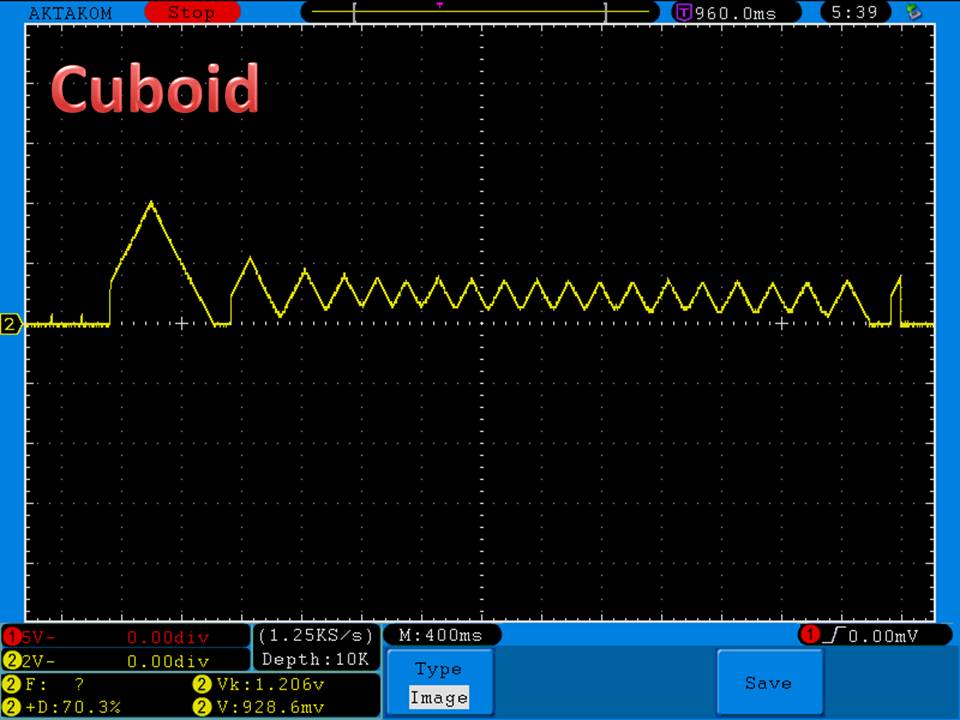Select the channel 1 red indicator icon
This screenshot has width=960, height=720.
pyautogui.click(x=12, y=637)
